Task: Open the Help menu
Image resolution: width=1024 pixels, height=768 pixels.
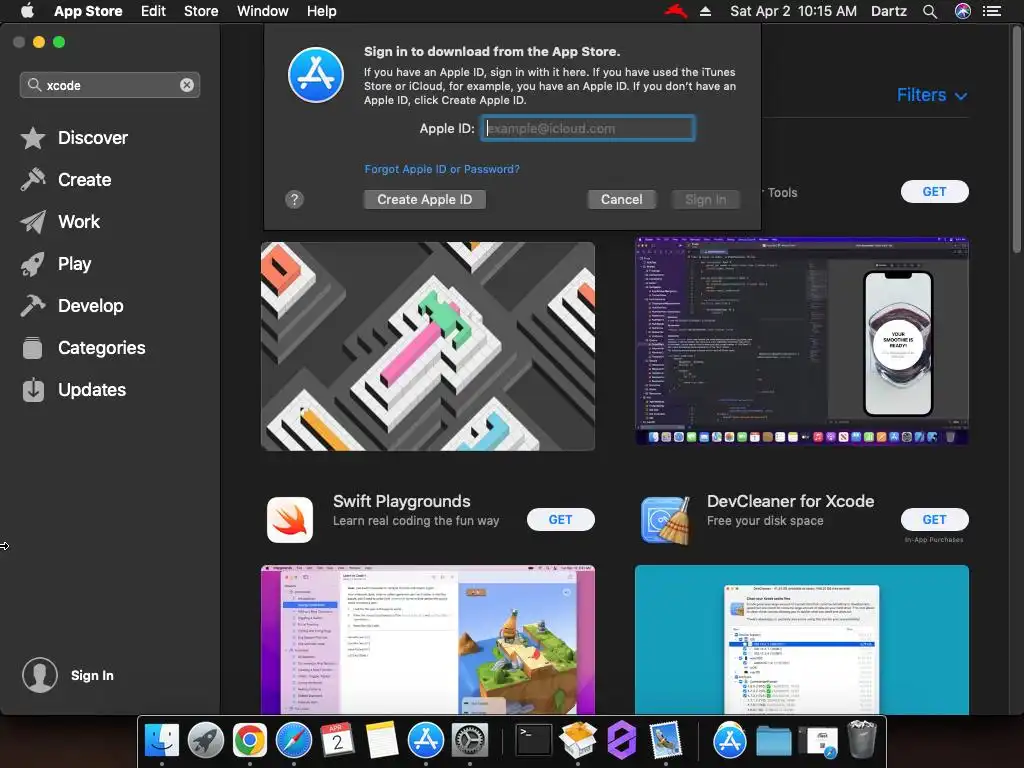Action: tap(322, 11)
